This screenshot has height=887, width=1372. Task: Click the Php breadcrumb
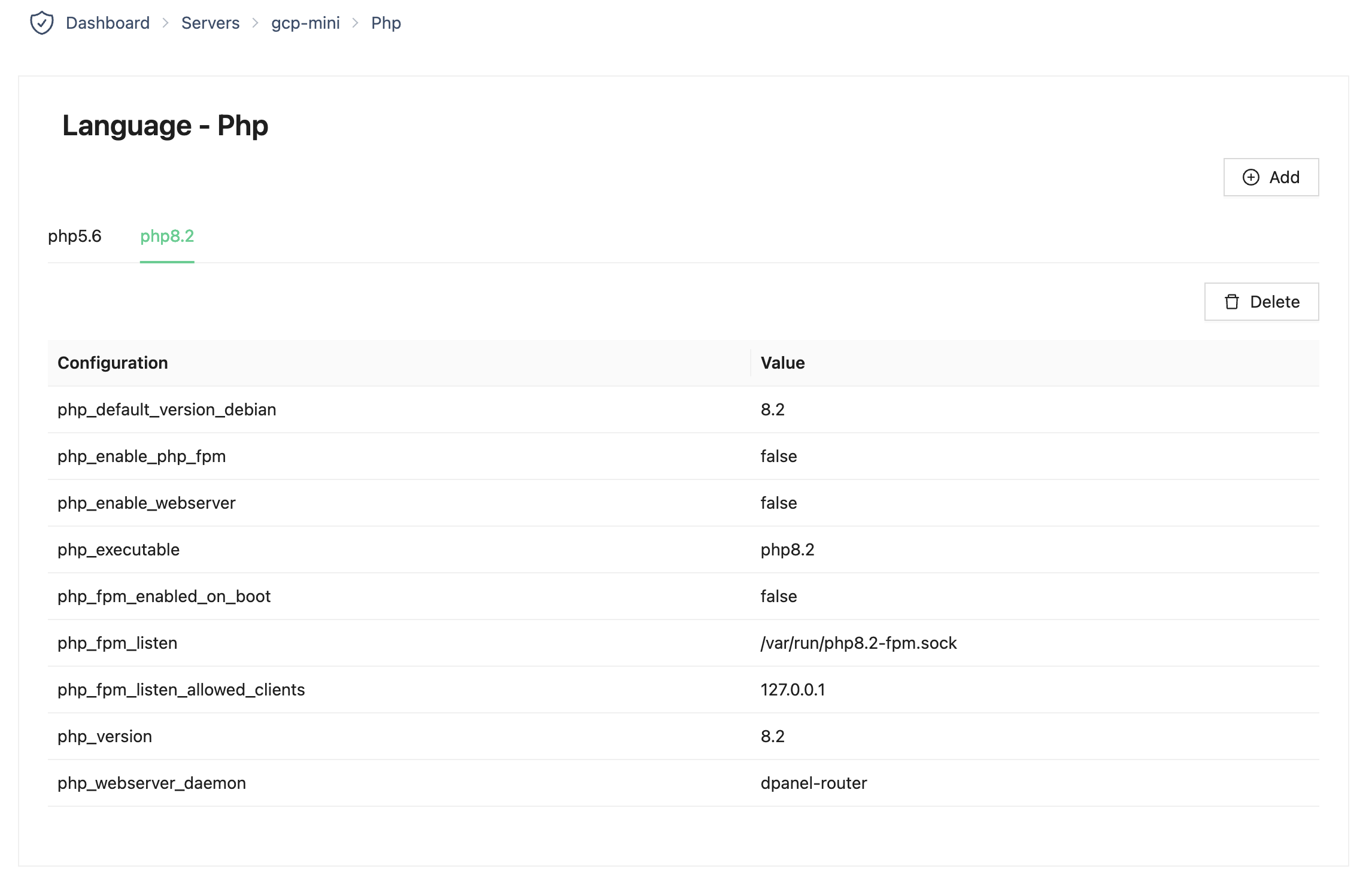[386, 23]
